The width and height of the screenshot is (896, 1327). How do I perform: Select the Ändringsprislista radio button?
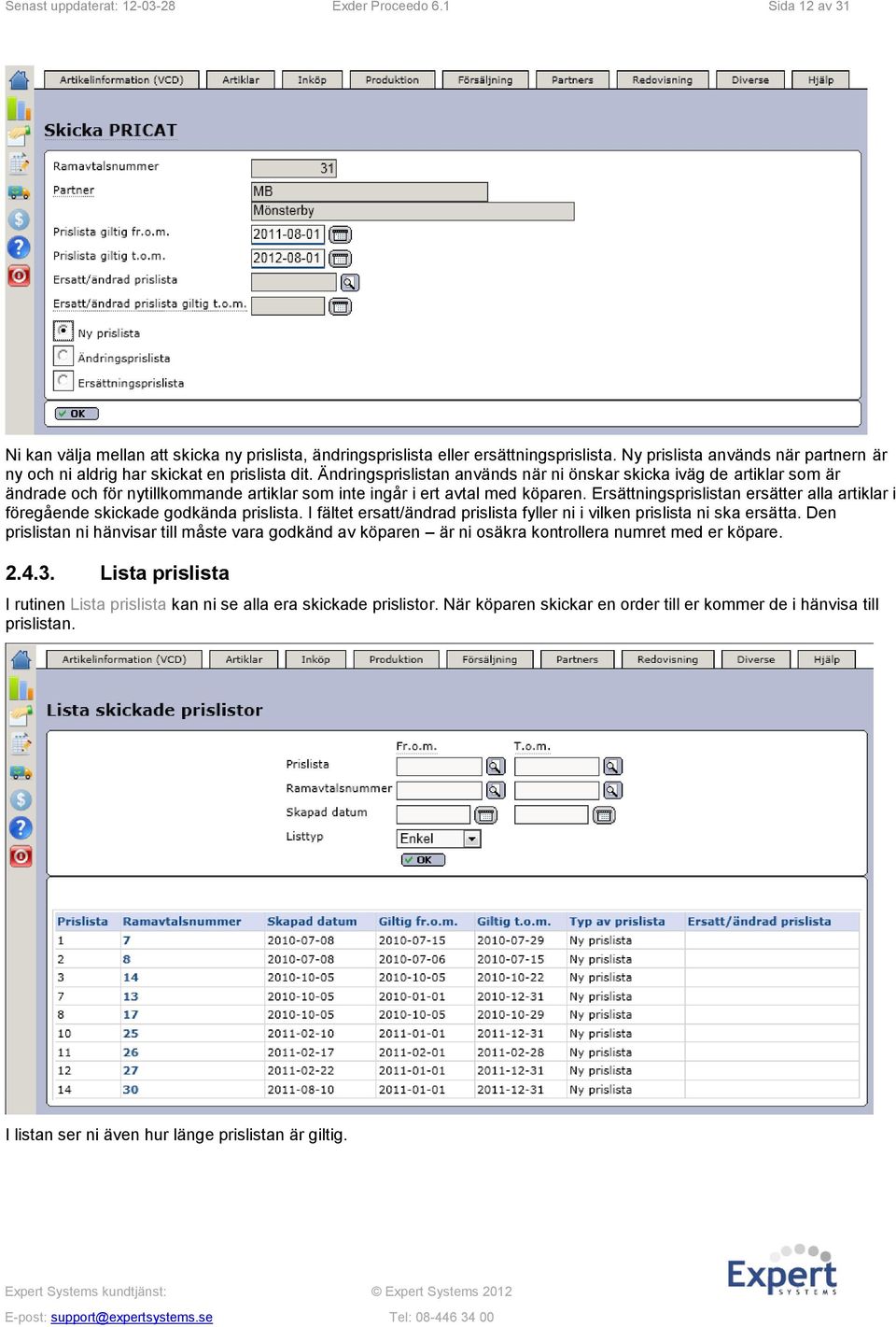pyautogui.click(x=63, y=356)
